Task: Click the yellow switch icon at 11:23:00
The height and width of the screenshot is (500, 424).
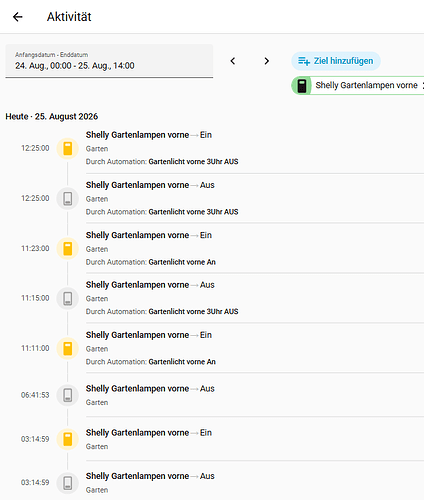Action: (68, 249)
